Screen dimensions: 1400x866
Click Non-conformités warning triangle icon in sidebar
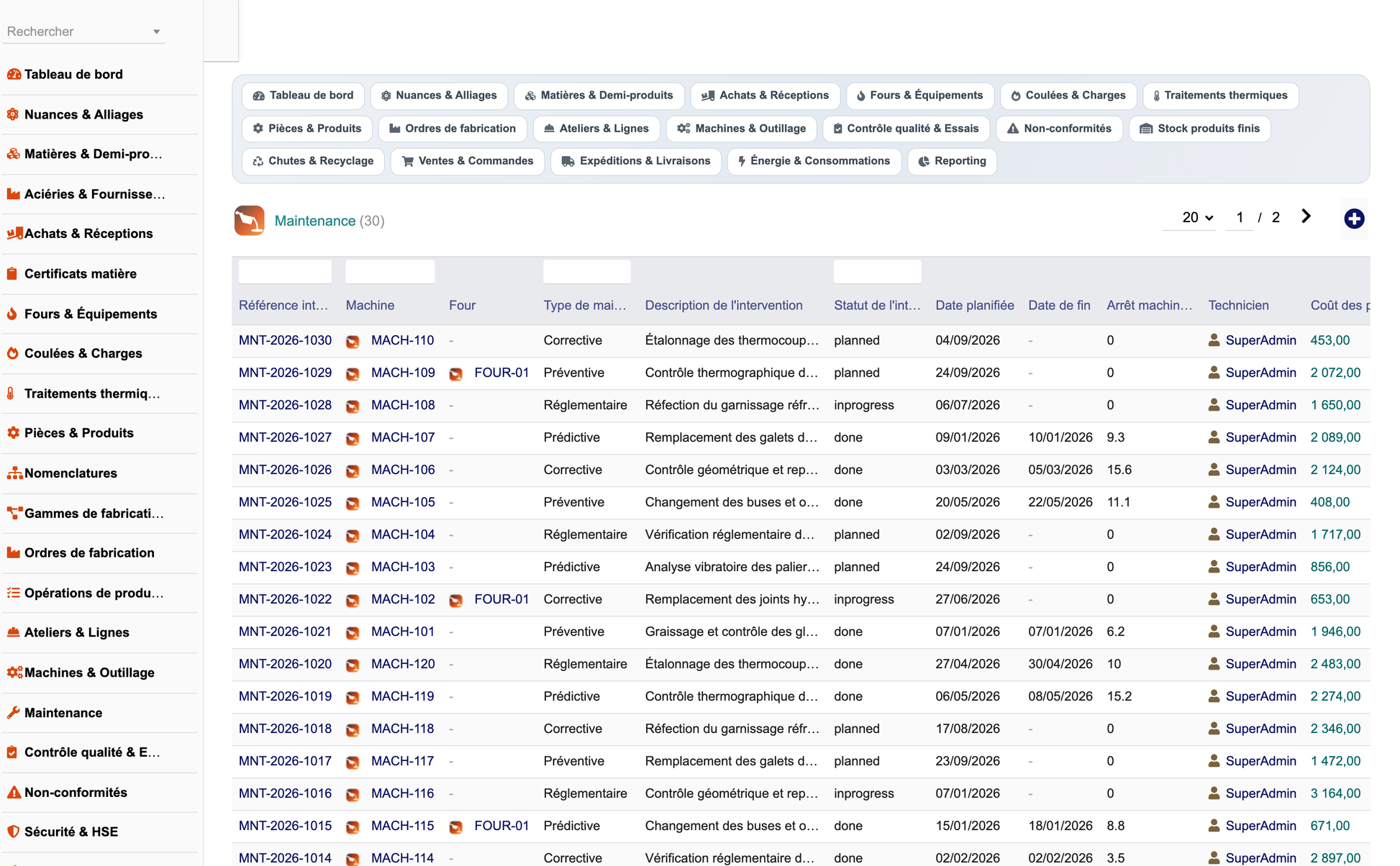tap(14, 793)
